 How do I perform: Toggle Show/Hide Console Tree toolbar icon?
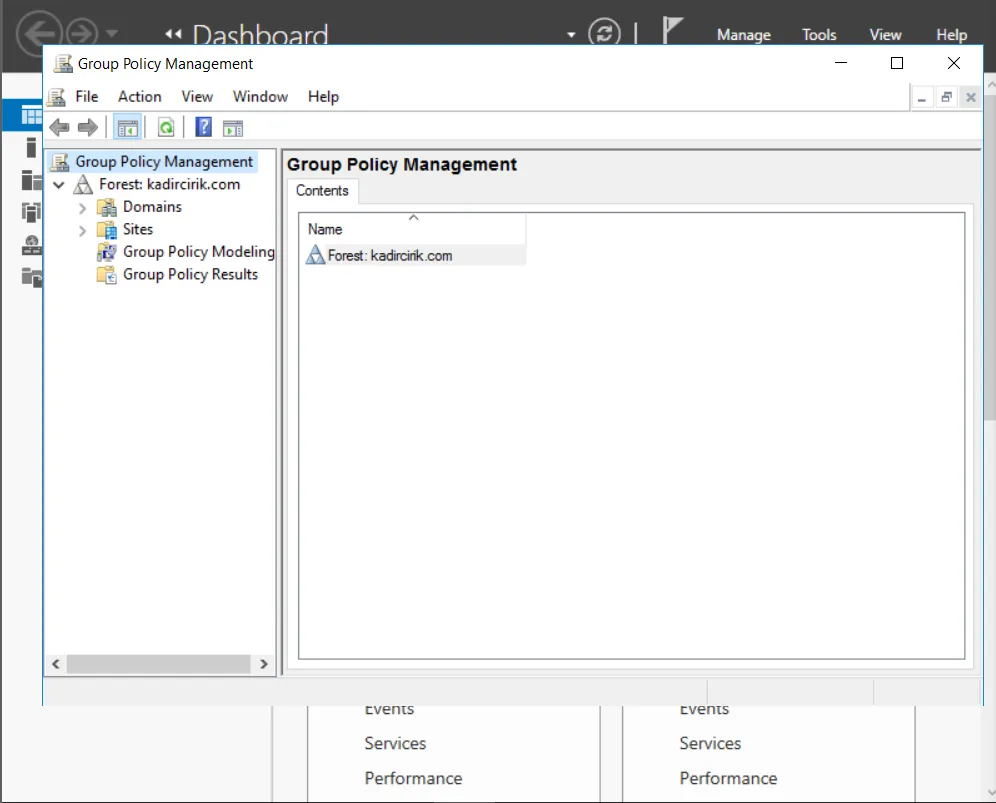click(x=128, y=128)
